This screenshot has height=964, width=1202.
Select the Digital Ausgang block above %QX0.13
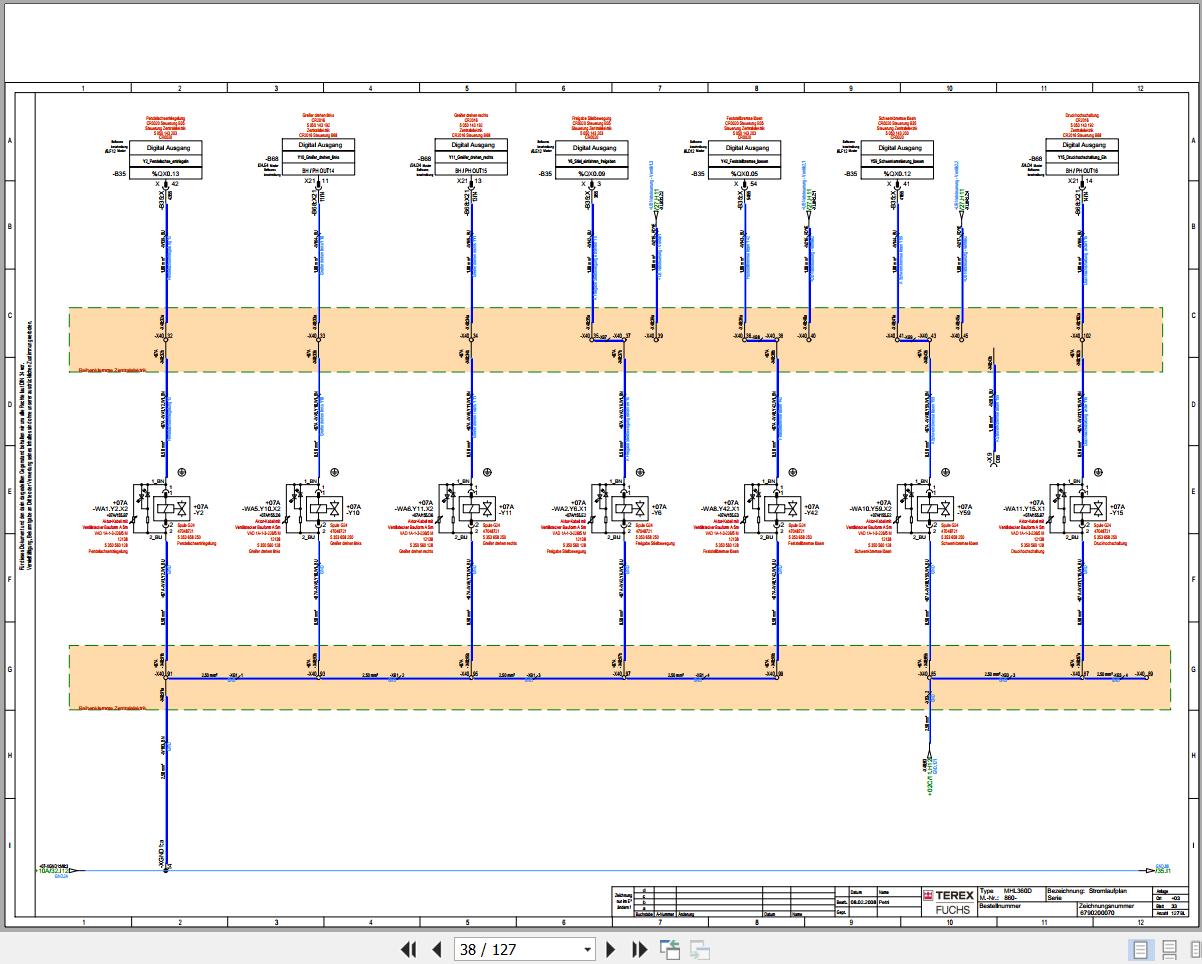click(168, 146)
